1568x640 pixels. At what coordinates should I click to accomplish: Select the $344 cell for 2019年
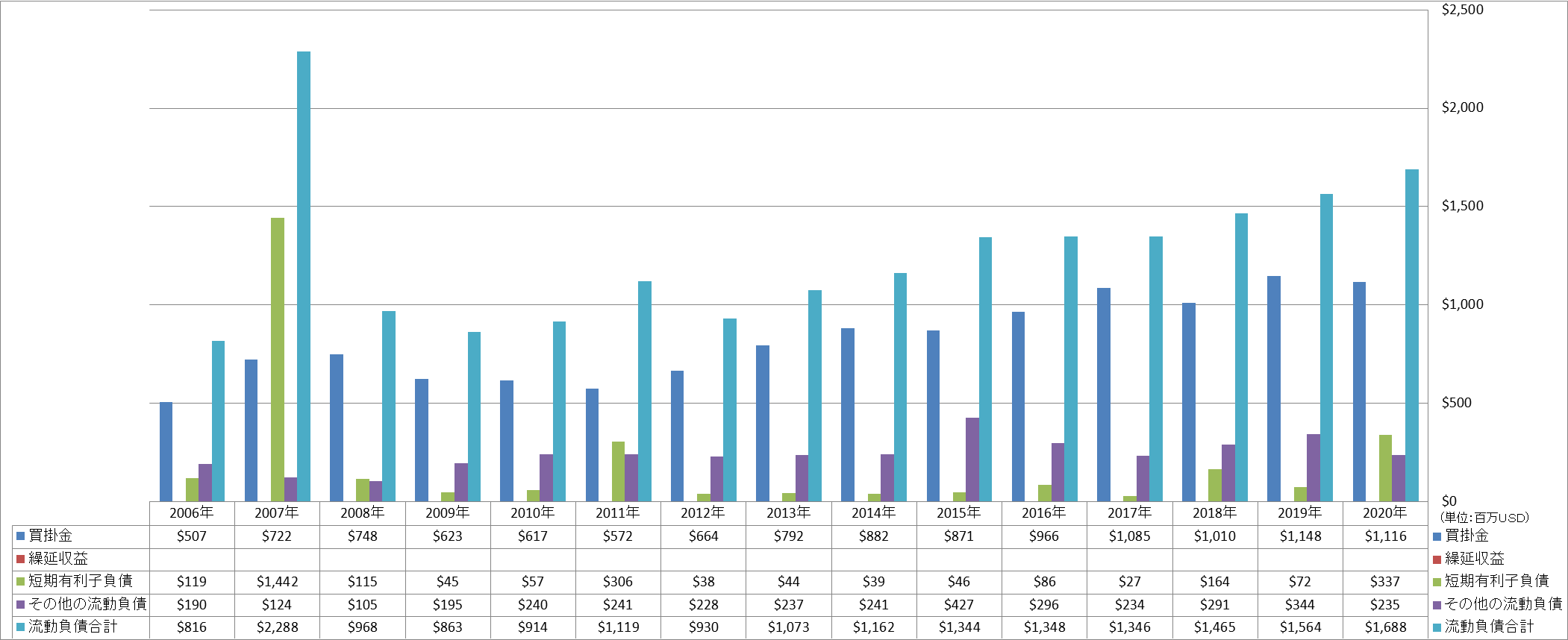click(x=1300, y=605)
